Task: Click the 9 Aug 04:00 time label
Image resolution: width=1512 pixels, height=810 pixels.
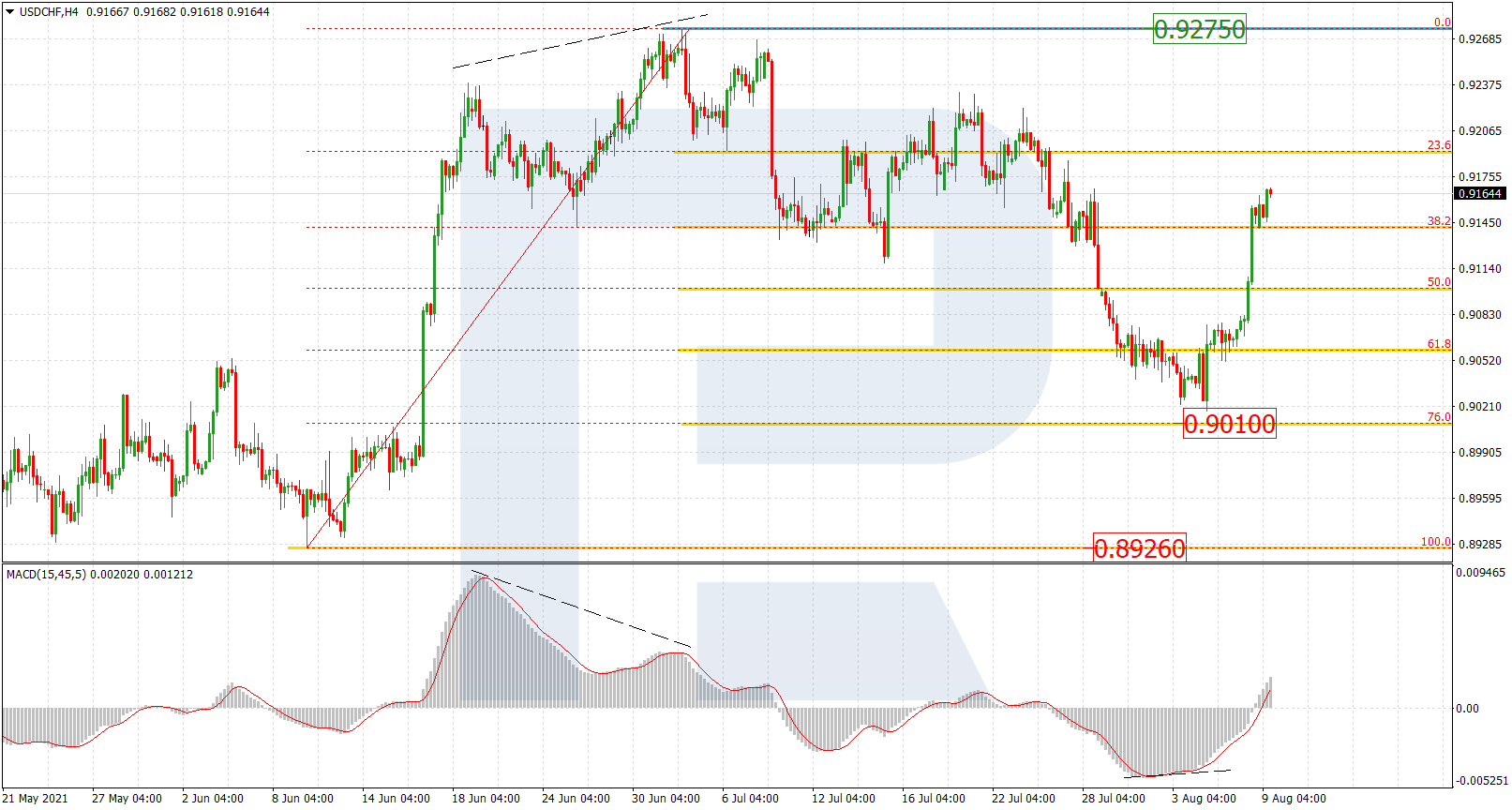Action: [1294, 799]
